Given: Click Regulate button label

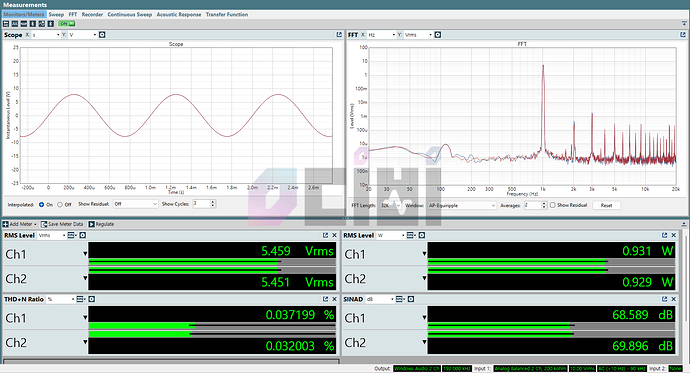Looking at the screenshot, I should 105,224.
